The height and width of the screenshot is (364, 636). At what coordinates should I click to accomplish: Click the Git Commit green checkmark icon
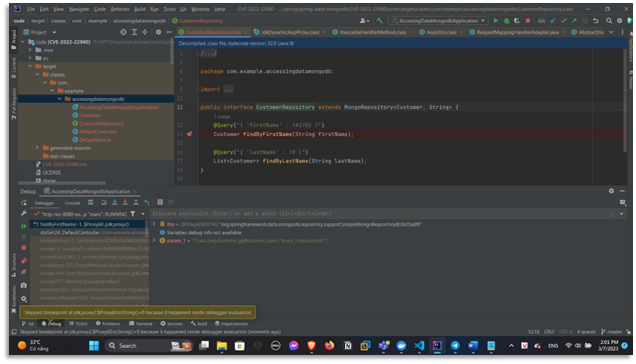coord(563,21)
